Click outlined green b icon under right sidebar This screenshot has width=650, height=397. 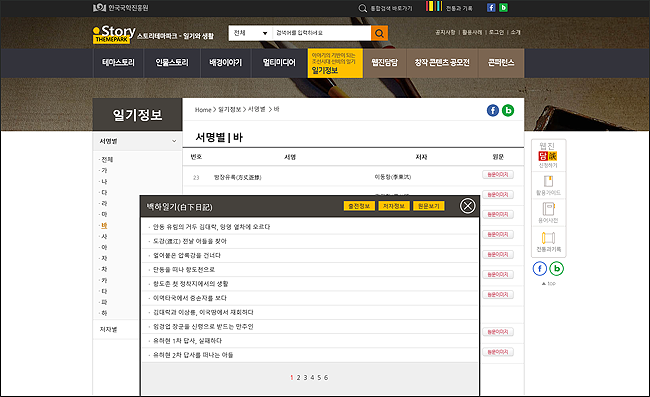tap(556, 269)
